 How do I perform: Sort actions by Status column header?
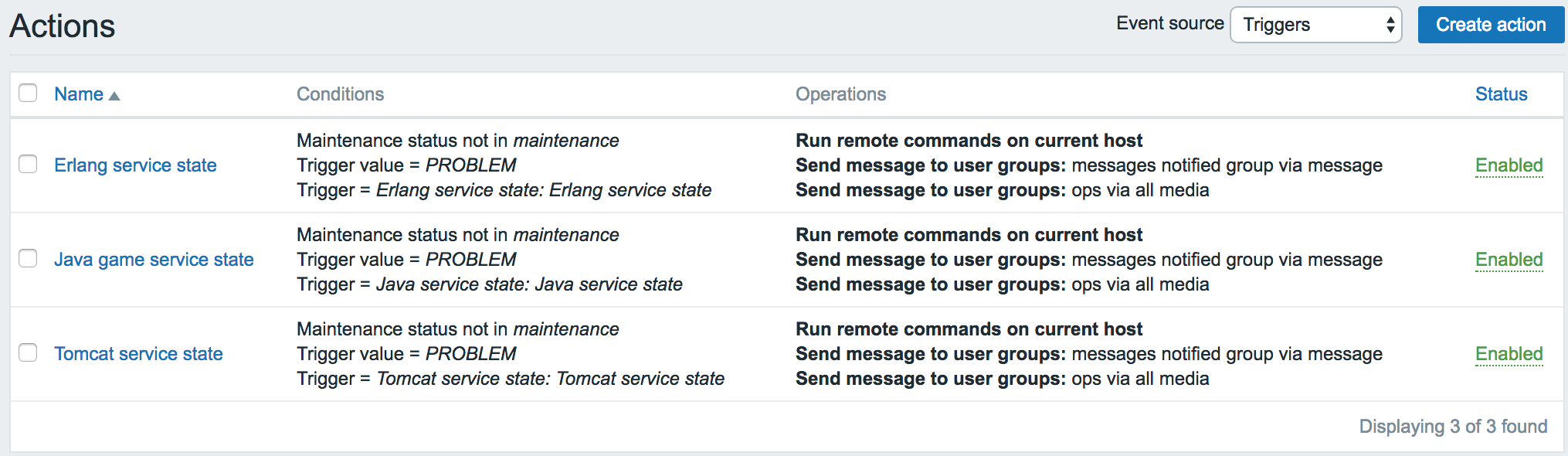click(x=1501, y=94)
